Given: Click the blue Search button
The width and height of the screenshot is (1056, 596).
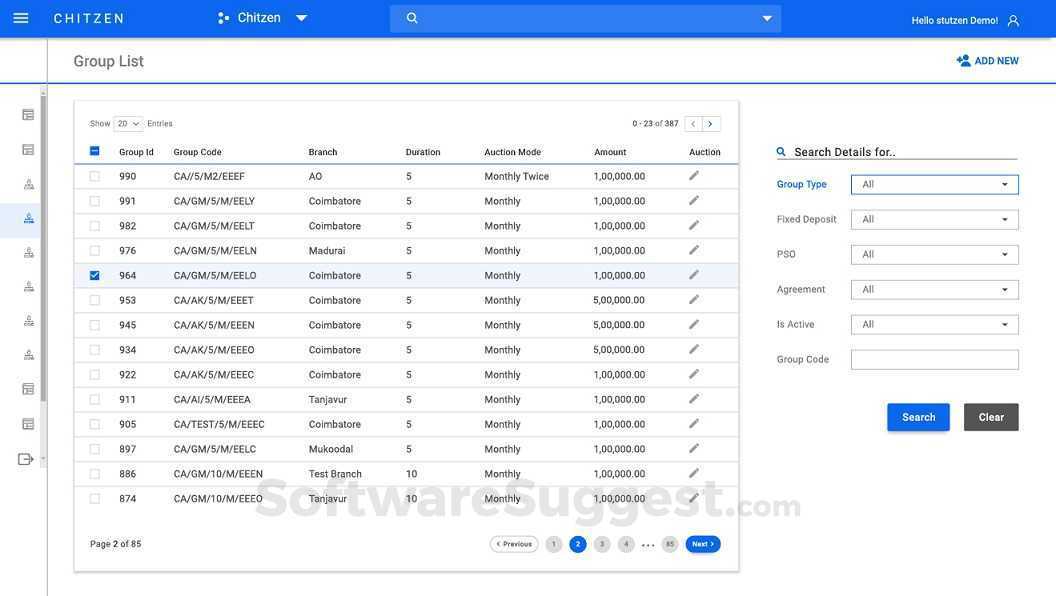Looking at the screenshot, I should tap(918, 418).
